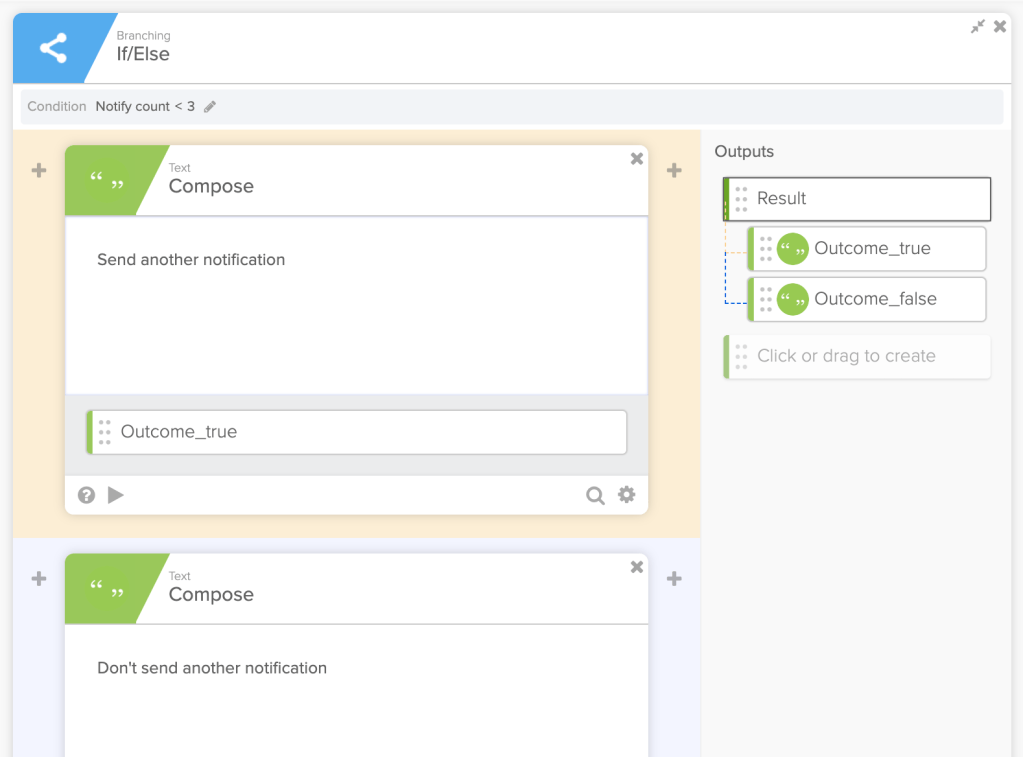Click the Outcome_false quote icon in Outputs

coord(793,299)
